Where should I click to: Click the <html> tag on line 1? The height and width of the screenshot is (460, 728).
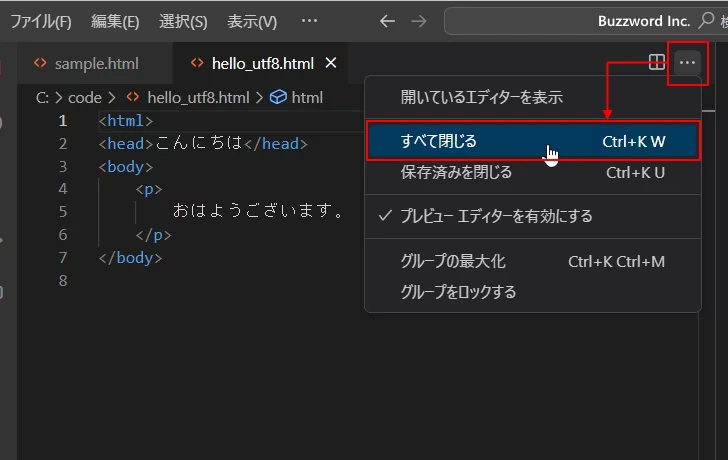click(125, 121)
